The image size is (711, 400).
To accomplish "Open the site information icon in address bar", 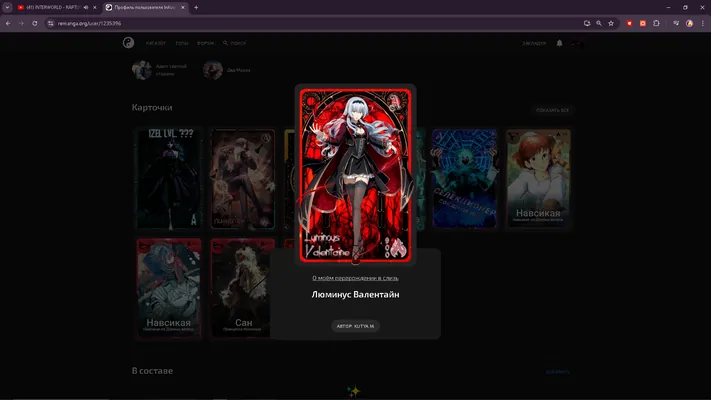I will pyautogui.click(x=50, y=23).
